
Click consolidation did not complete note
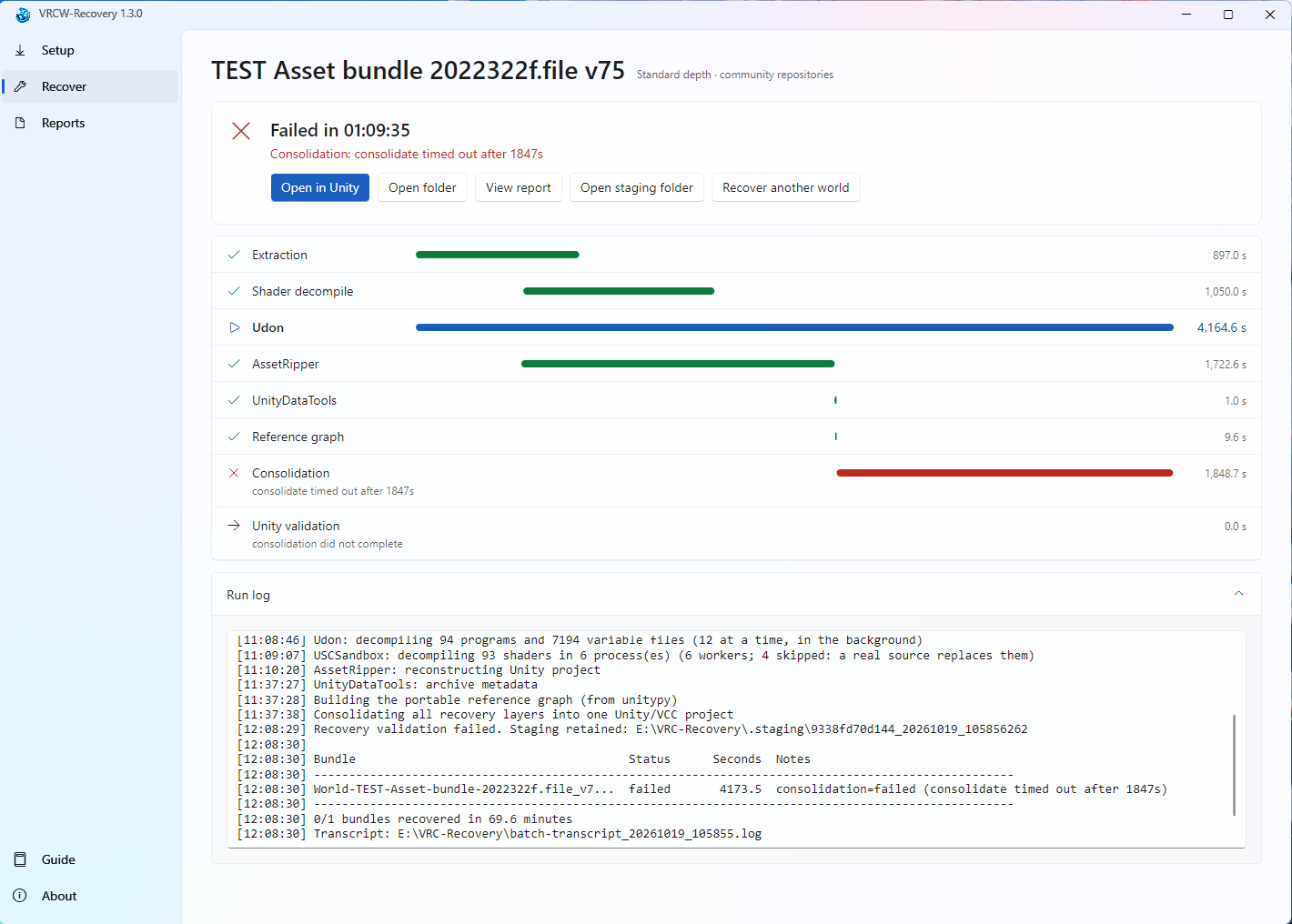[x=328, y=544]
